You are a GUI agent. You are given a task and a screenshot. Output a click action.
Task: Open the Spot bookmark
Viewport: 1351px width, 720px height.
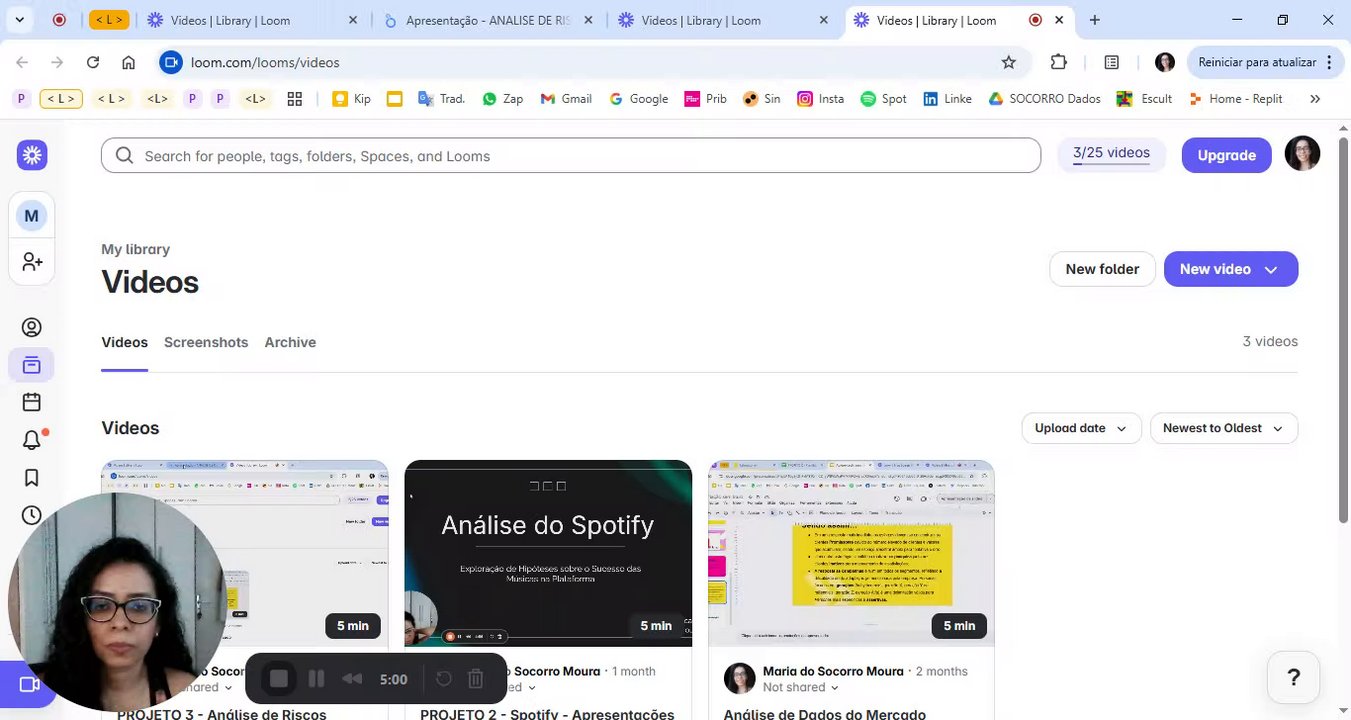point(884,99)
